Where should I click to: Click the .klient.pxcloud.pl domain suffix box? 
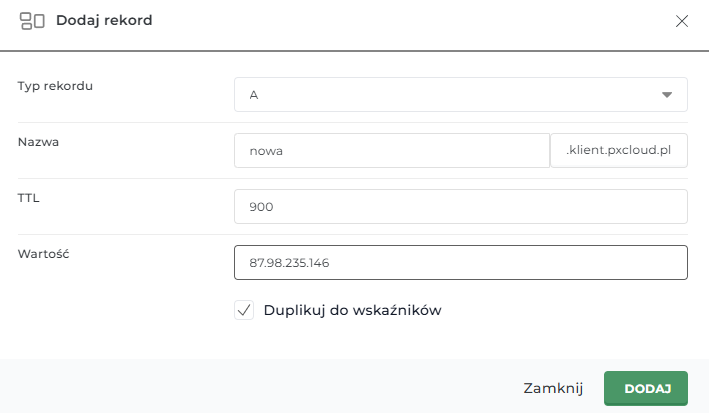click(619, 151)
